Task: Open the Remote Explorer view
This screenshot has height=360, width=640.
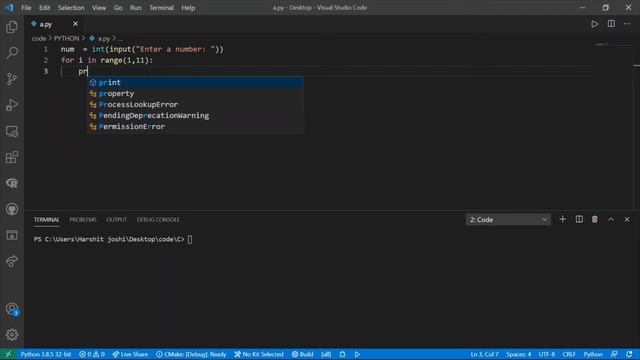Action: coord(12,131)
